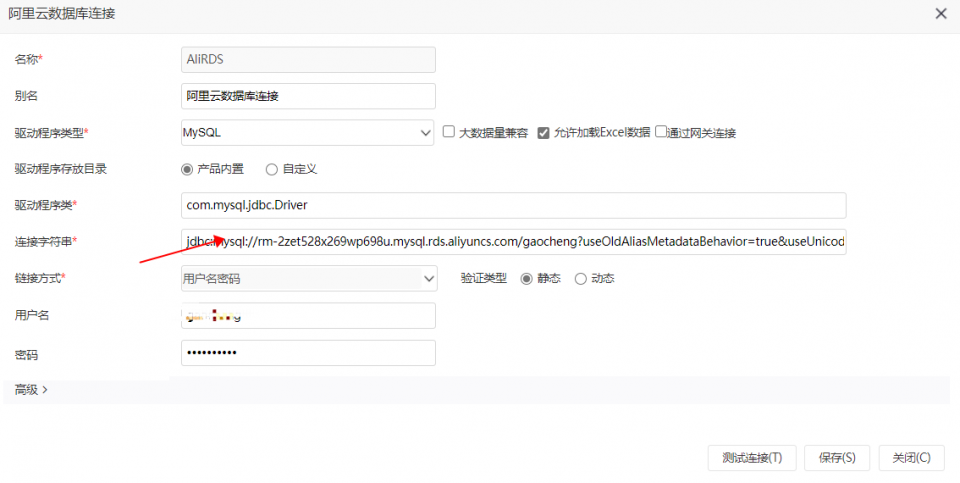Edit the 别名 field 阿里云数据库连接

tap(308, 96)
